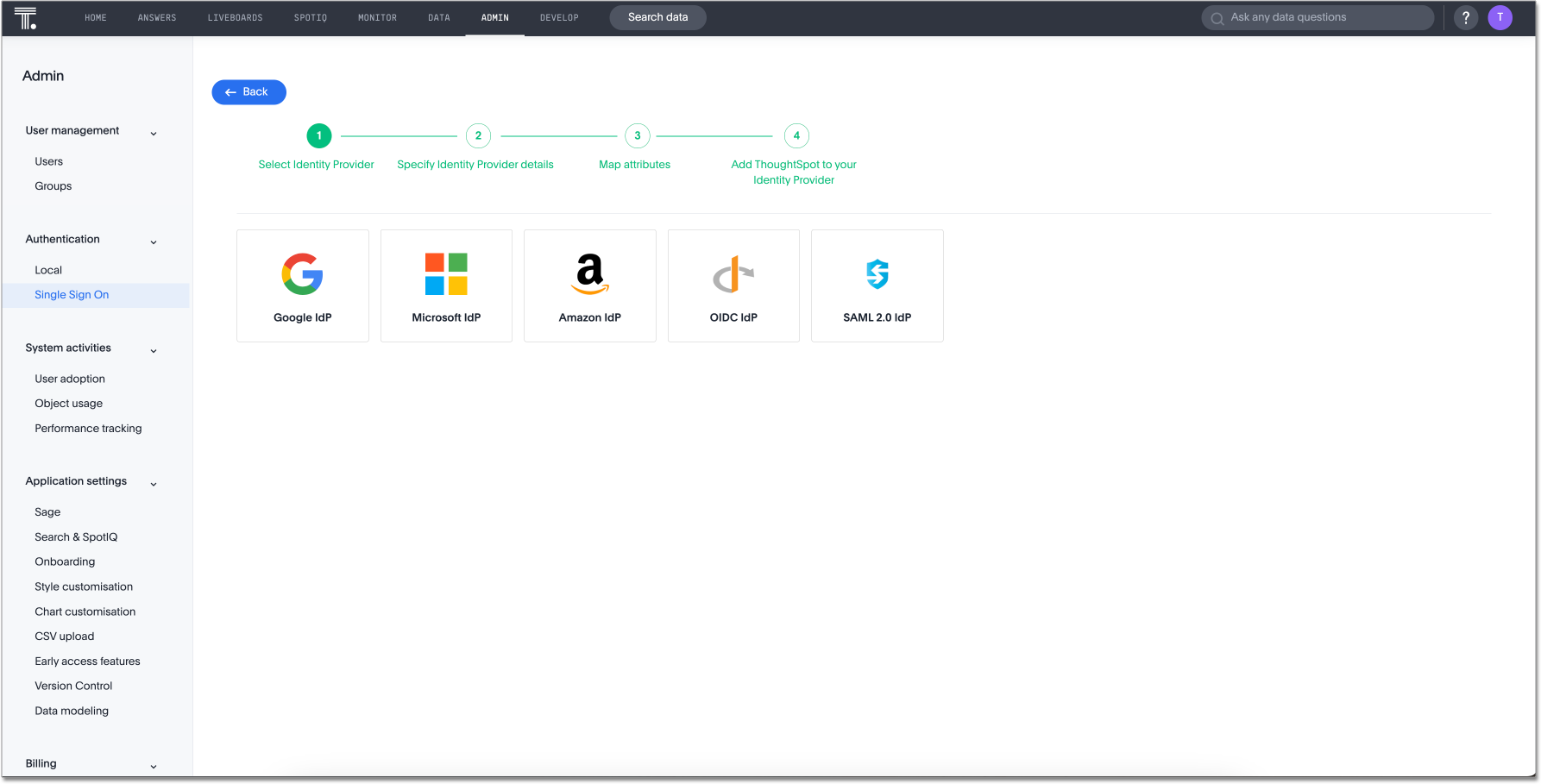
Task: Jump to step 2 in the wizard
Action: (x=478, y=135)
